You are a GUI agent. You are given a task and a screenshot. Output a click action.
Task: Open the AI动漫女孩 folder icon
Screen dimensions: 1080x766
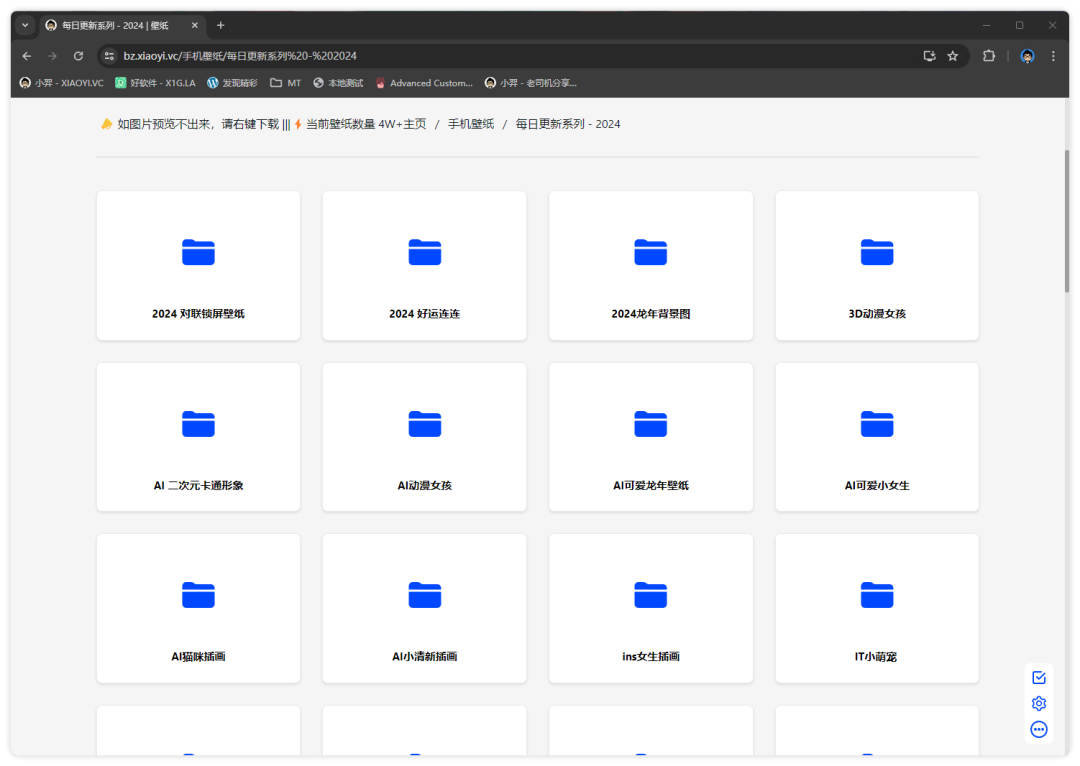[x=424, y=424]
